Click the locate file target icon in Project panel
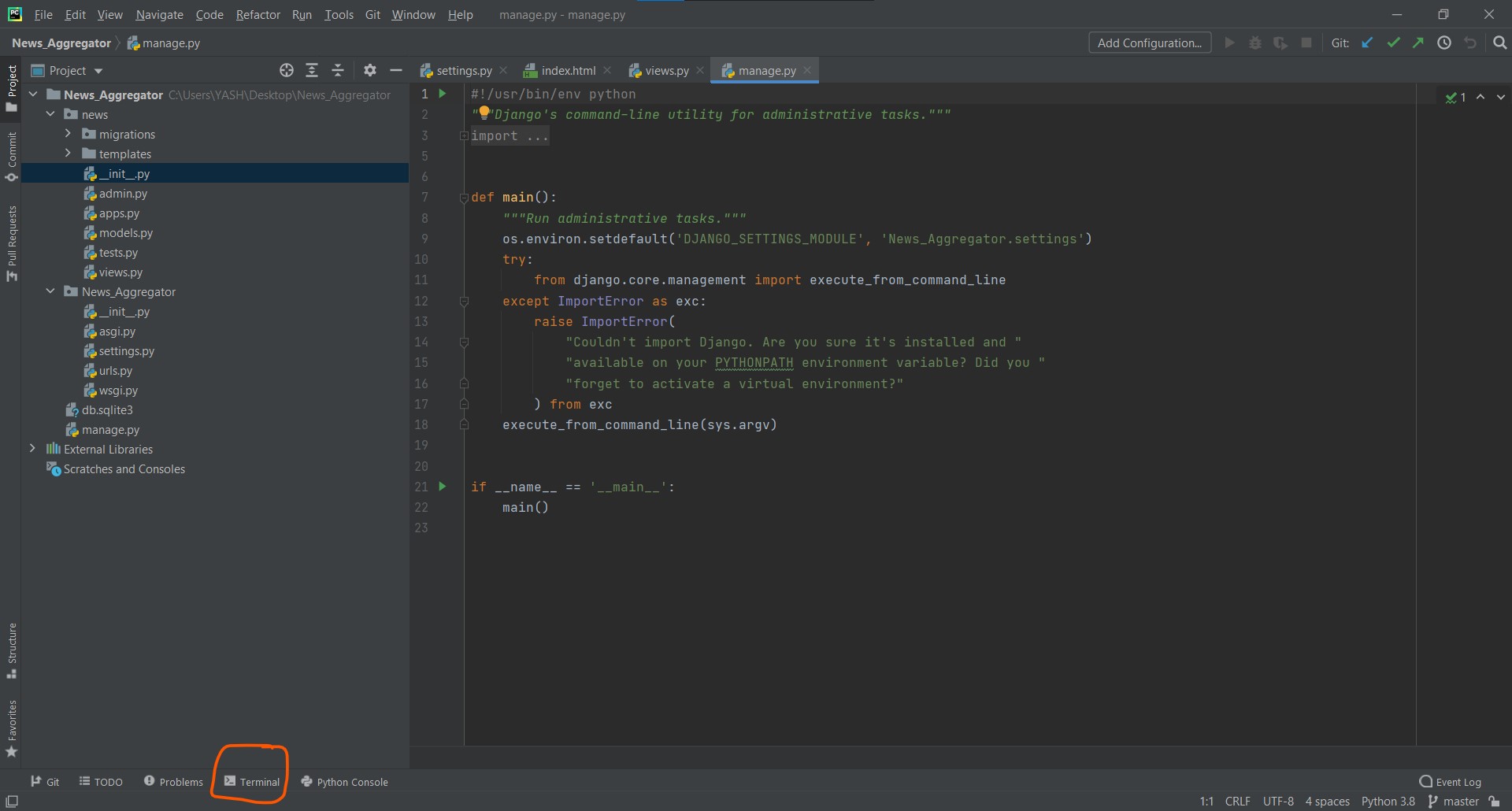The height and width of the screenshot is (811, 1512). tap(287, 71)
